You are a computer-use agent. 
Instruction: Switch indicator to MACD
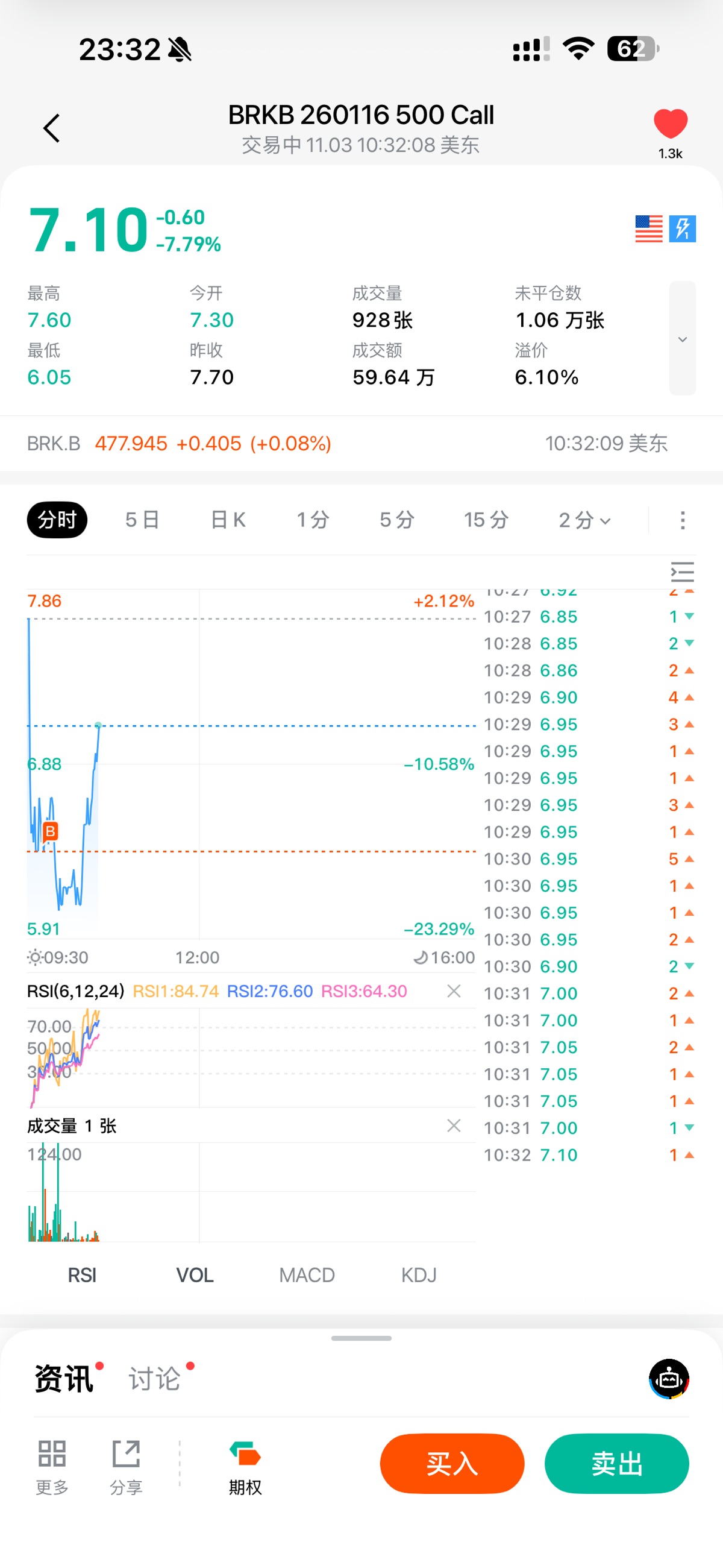(307, 1275)
